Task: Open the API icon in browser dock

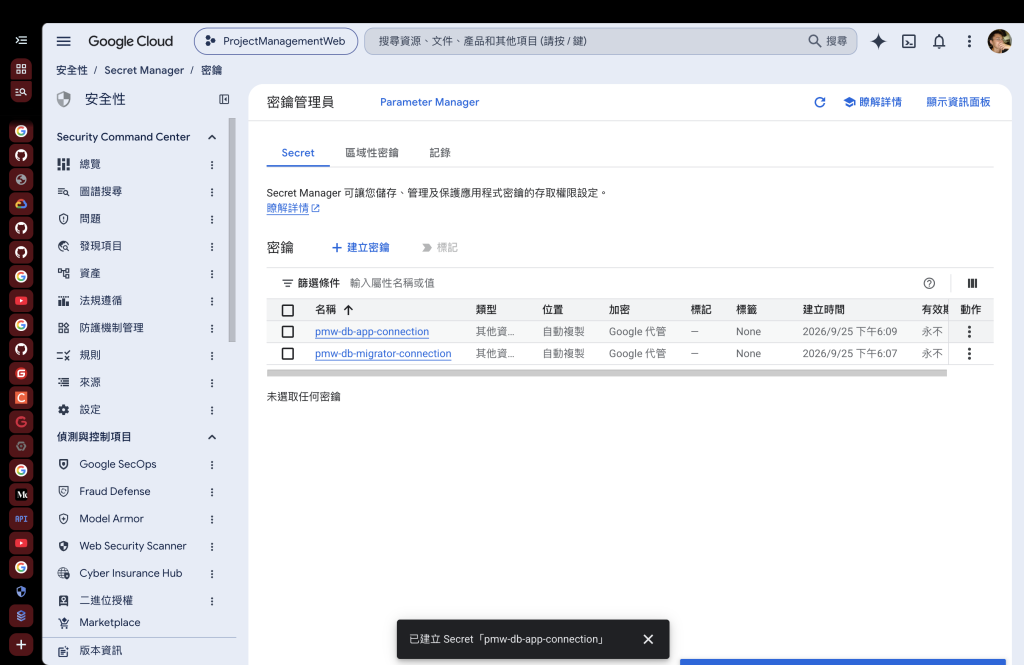Action: pos(21,519)
